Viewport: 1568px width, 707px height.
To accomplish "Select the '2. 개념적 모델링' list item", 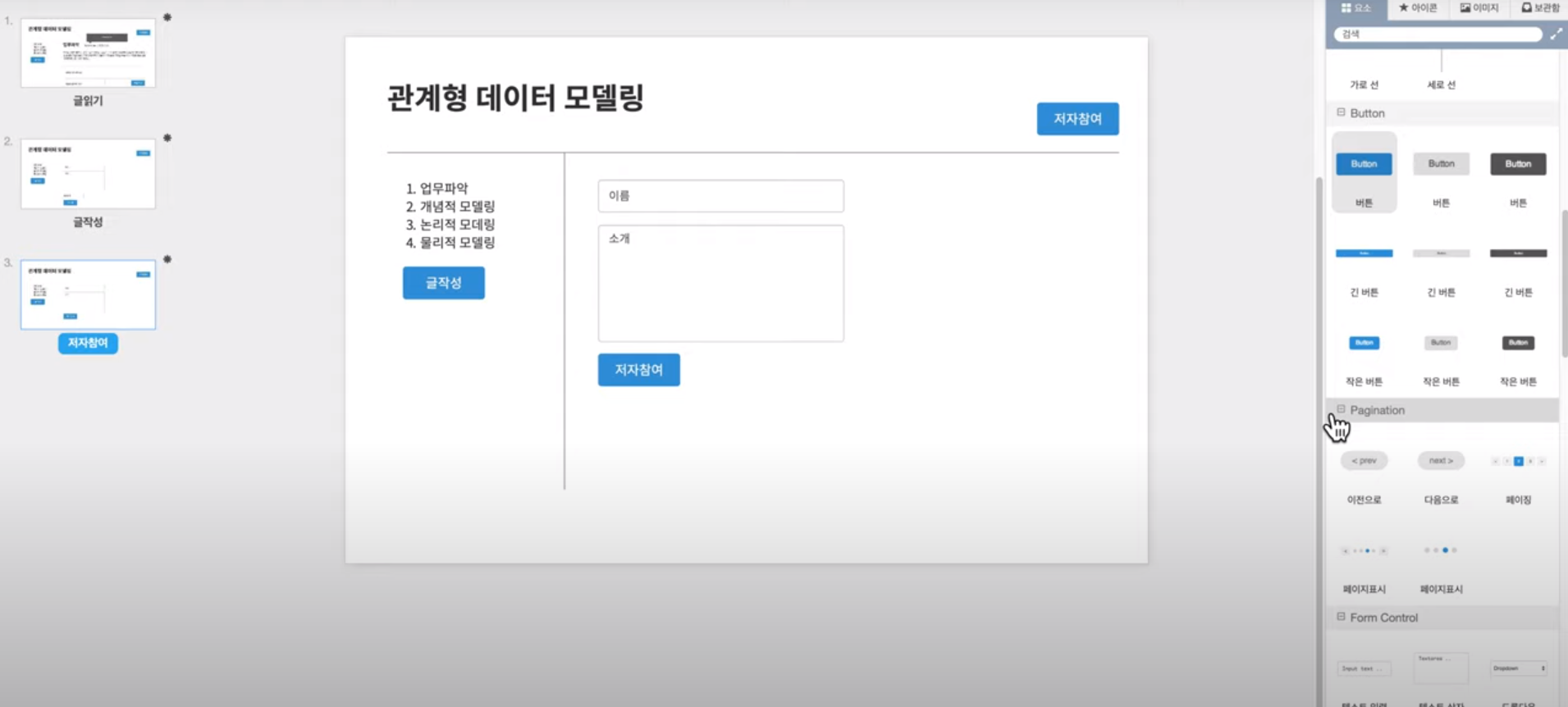I will click(450, 206).
